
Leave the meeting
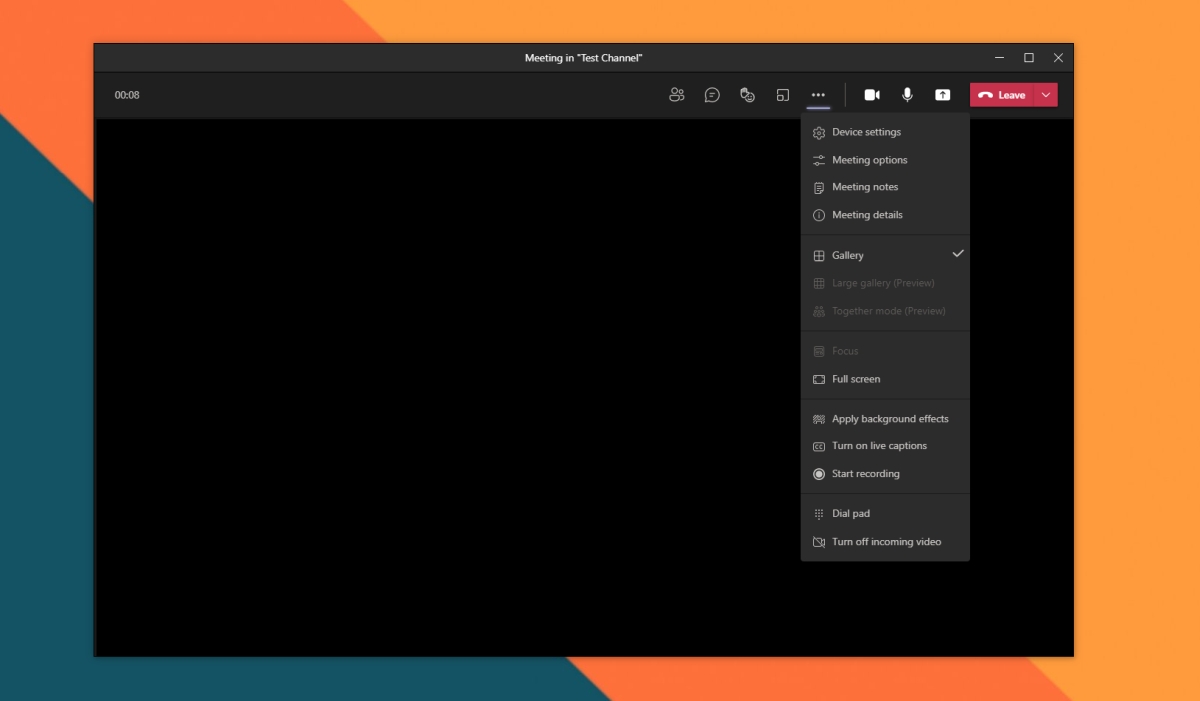click(1002, 95)
